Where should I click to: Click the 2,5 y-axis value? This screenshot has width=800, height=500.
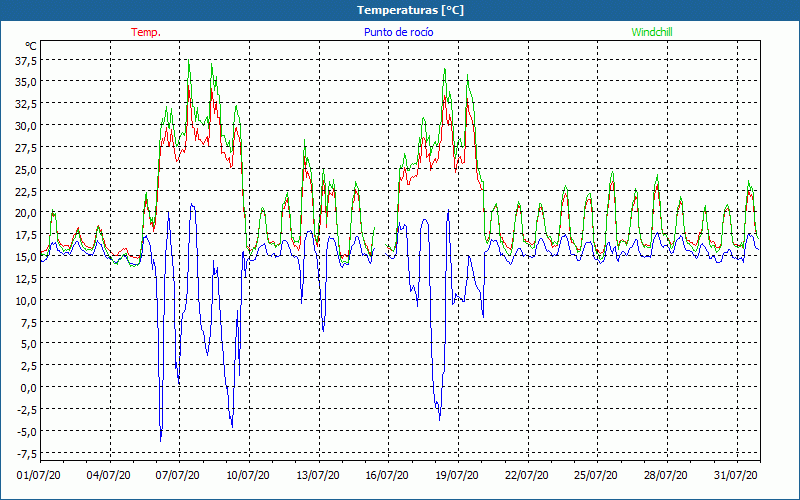pos(28,366)
